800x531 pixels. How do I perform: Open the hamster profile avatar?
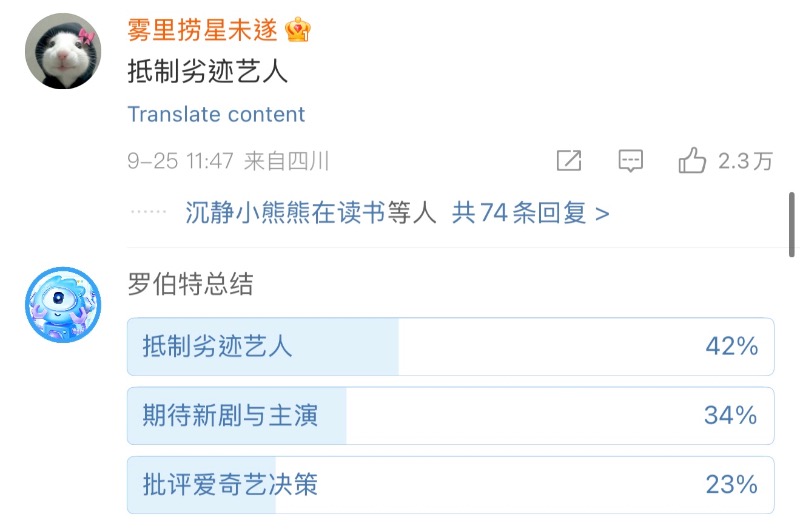[x=62, y=51]
